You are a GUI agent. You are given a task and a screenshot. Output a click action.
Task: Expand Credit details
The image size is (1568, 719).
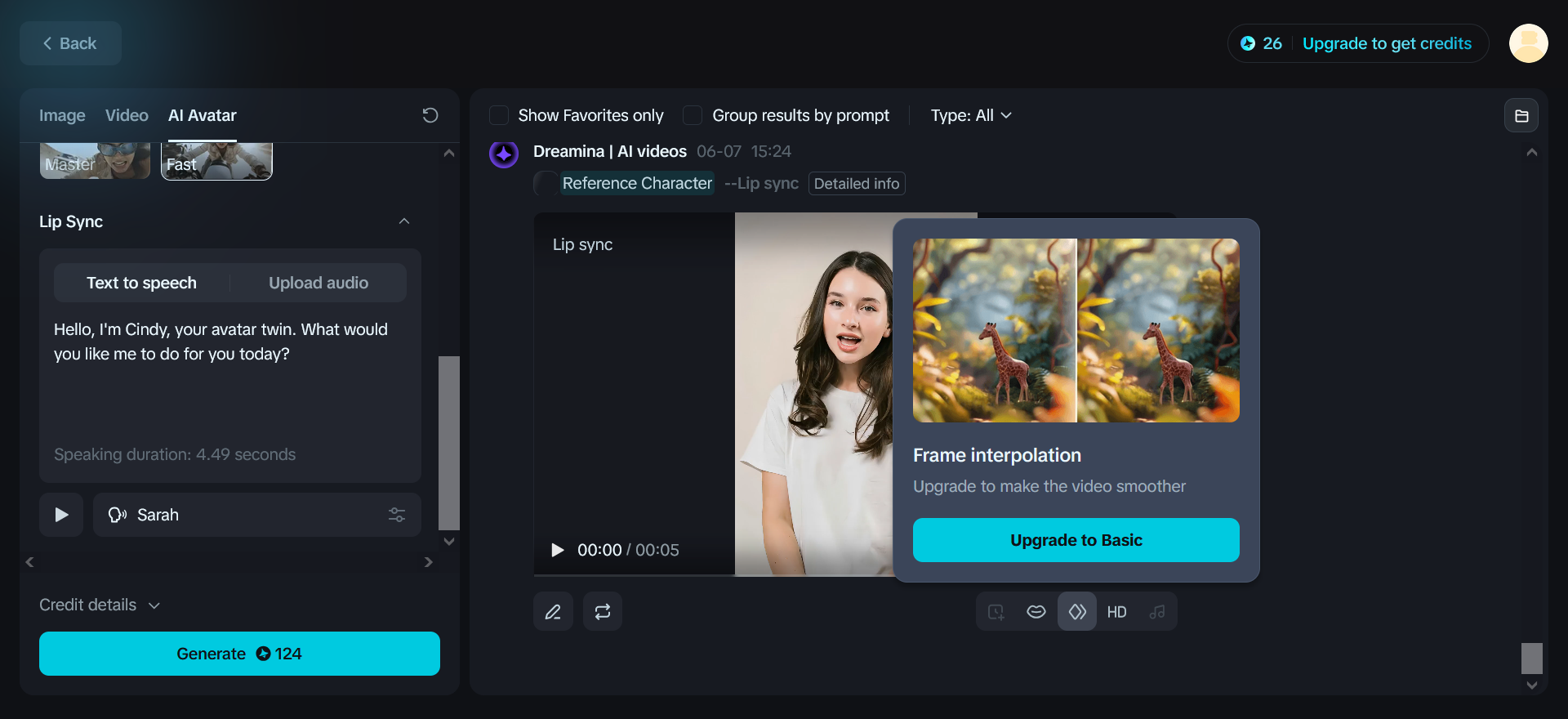pyautogui.click(x=100, y=605)
